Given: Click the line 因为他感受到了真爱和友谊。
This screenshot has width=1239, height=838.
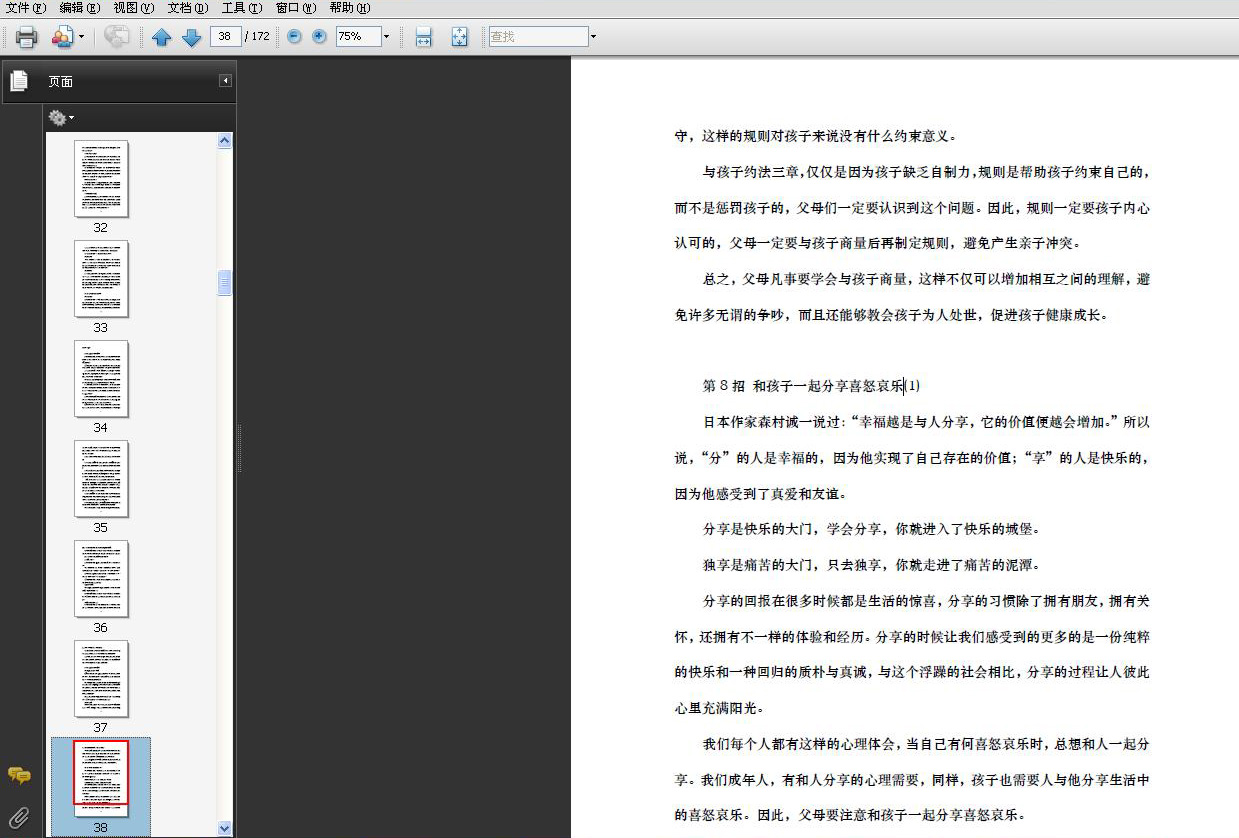Looking at the screenshot, I should [761, 493].
